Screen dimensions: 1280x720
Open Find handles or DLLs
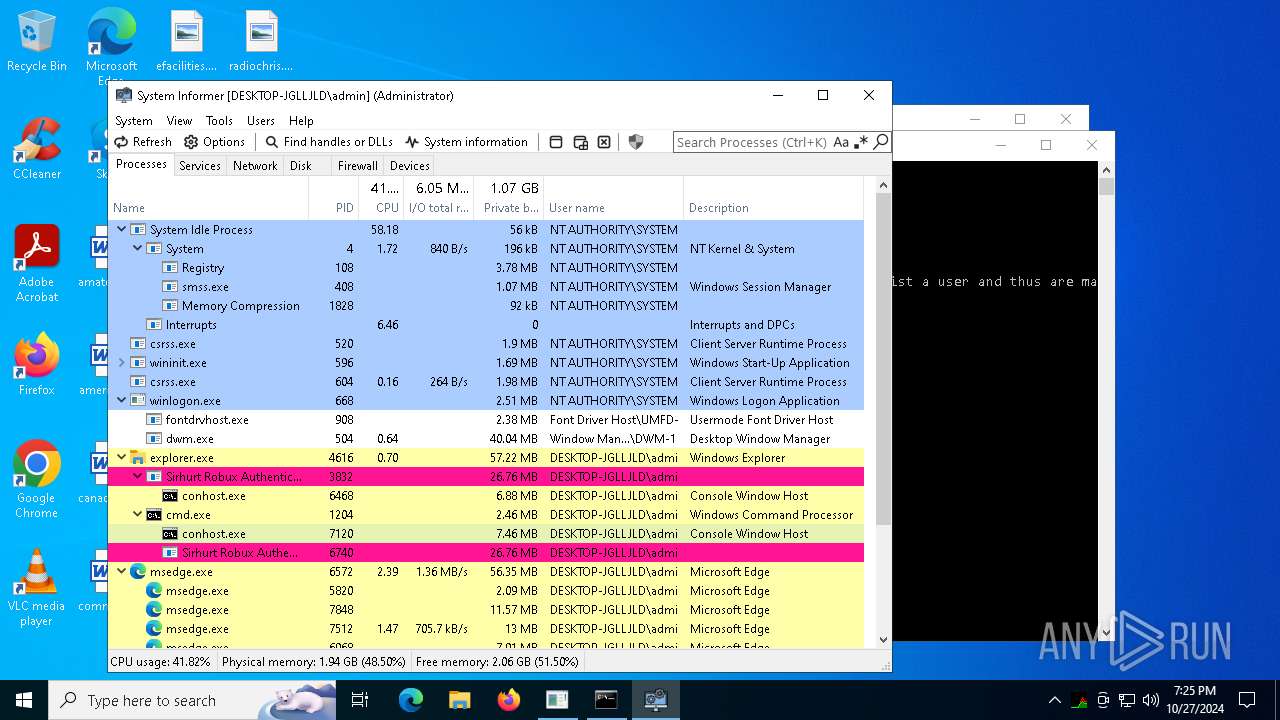point(329,142)
